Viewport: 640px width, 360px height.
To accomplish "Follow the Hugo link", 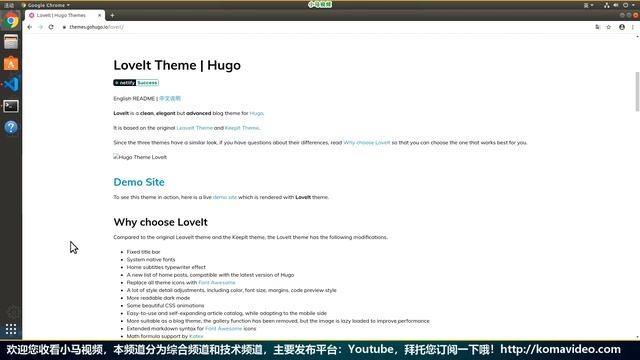I will coord(256,113).
